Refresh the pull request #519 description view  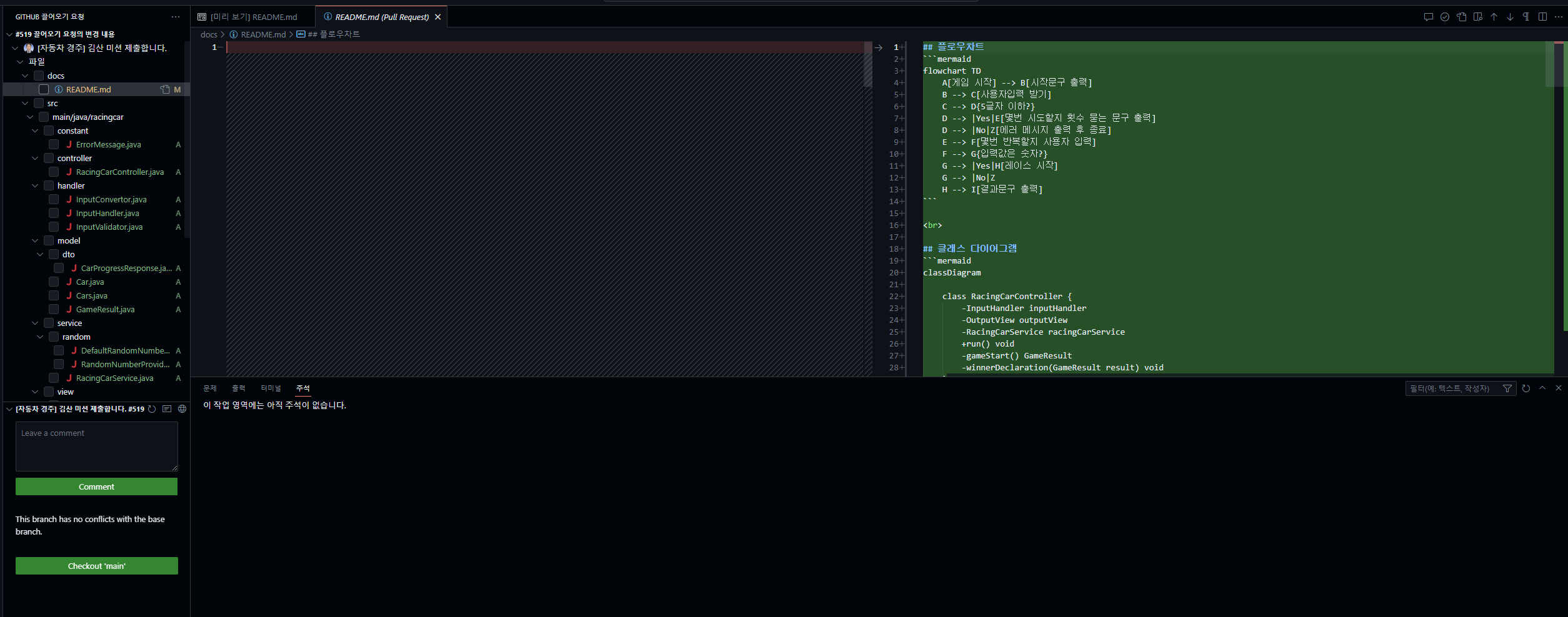(x=151, y=409)
